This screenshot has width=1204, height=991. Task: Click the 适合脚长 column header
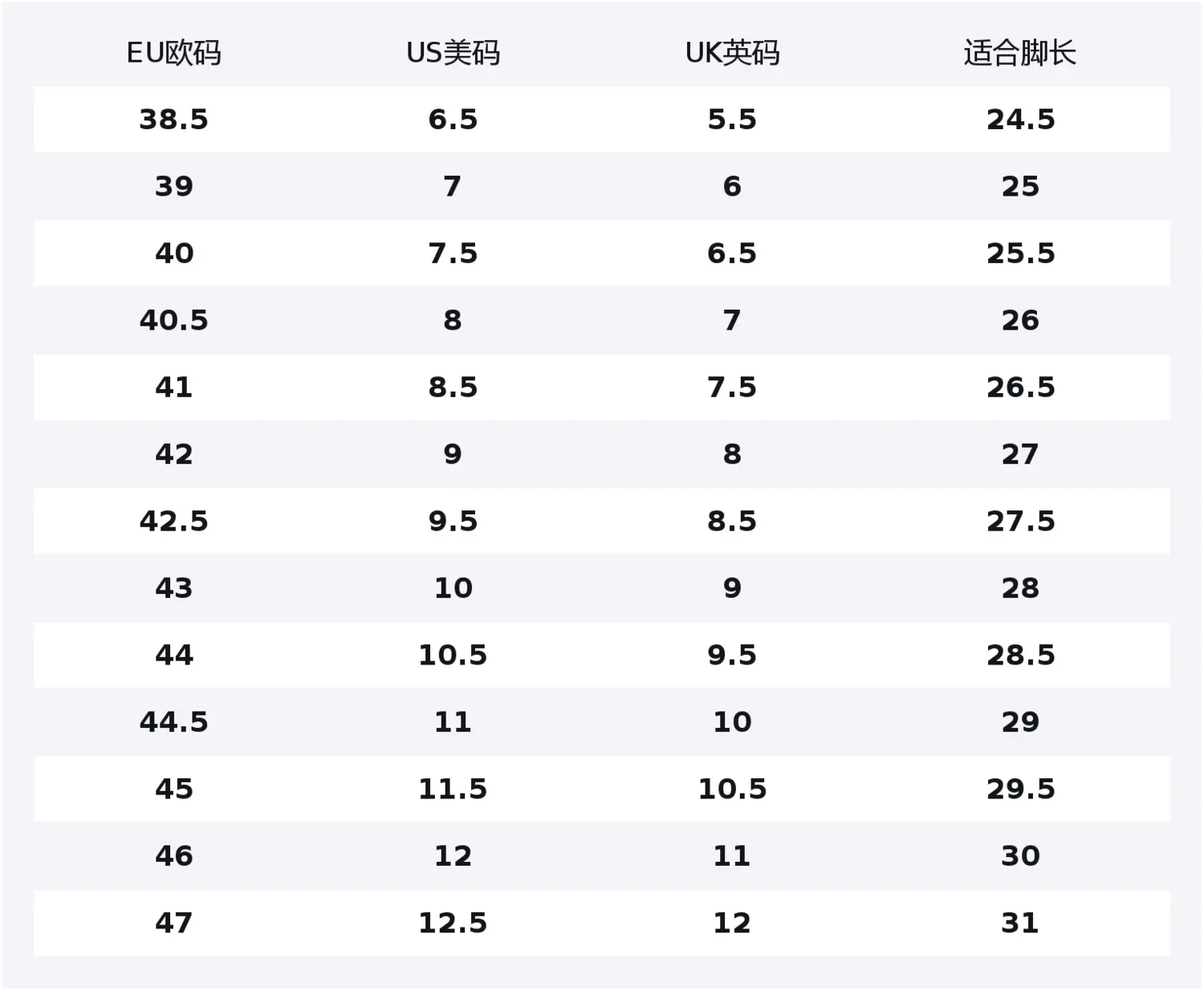1019,53
